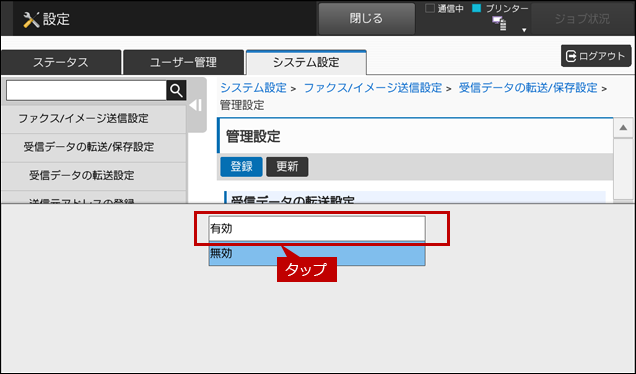Click in the sidebar search field
636x374 pixels.
(86, 90)
